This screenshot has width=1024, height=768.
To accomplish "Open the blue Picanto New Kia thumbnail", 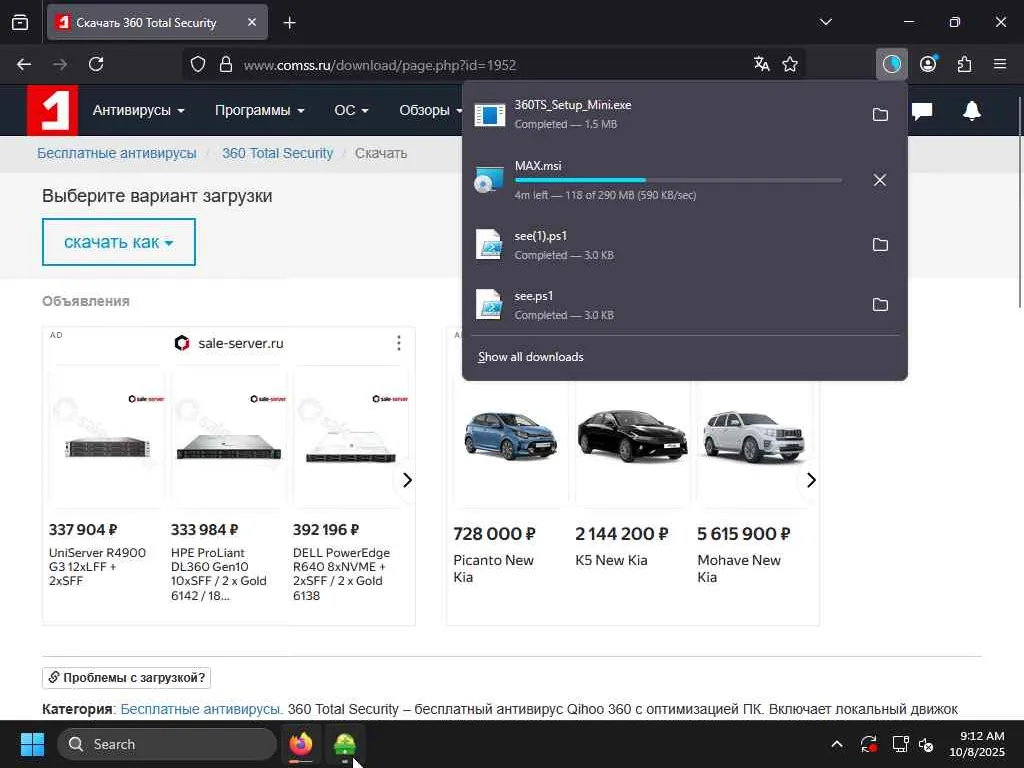I will point(511,437).
